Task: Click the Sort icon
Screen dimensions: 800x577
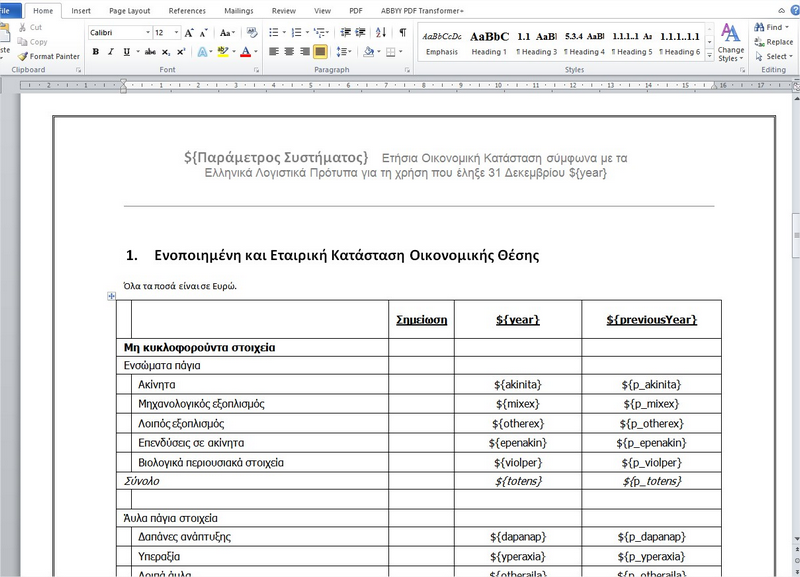Action: 381,33
